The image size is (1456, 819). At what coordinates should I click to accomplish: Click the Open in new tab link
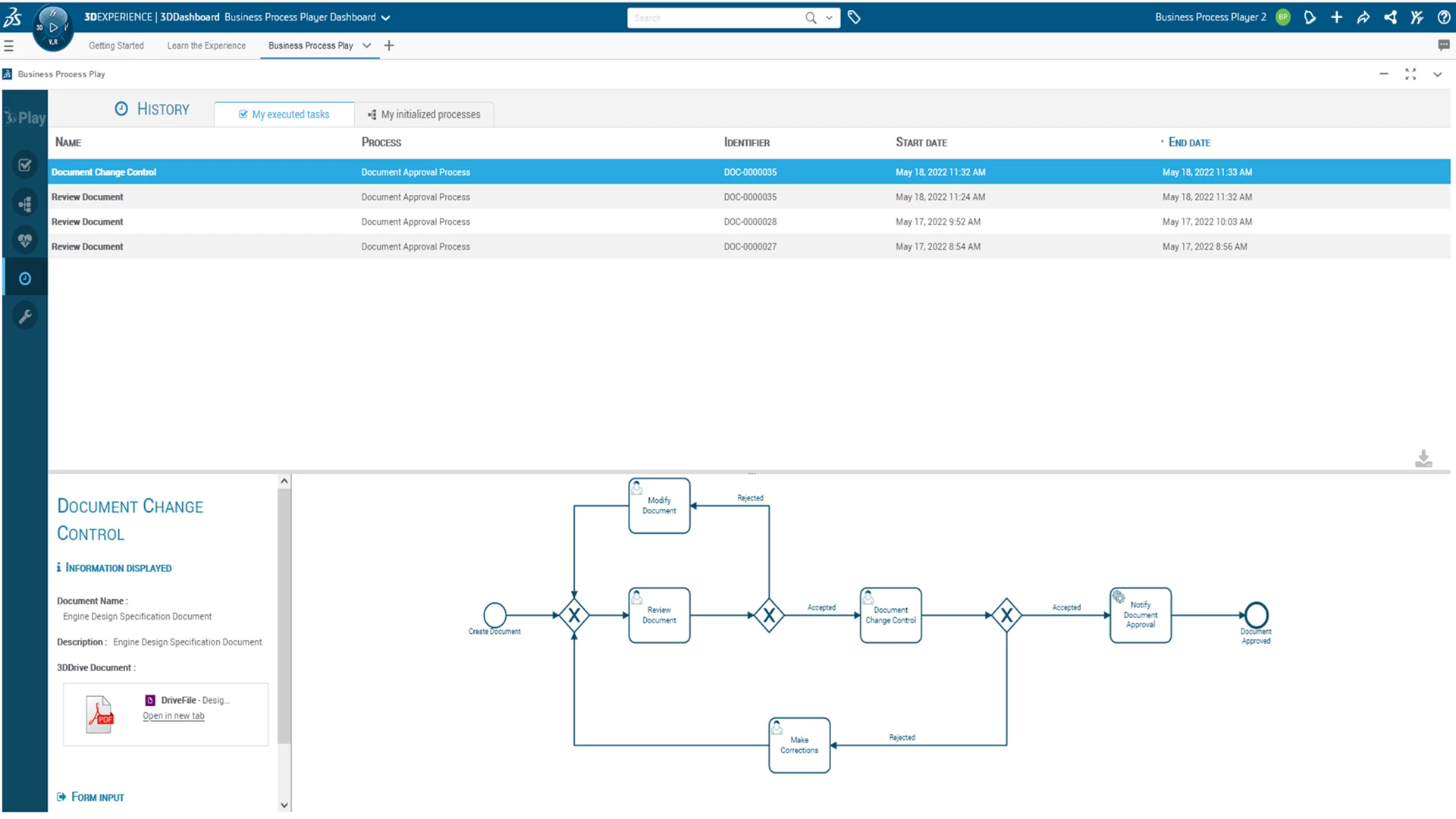tap(173, 715)
